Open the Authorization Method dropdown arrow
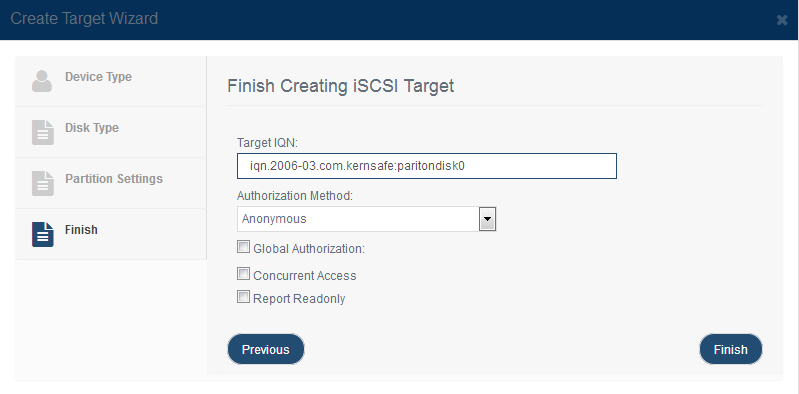Viewport: 799px width, 394px height. [488, 219]
